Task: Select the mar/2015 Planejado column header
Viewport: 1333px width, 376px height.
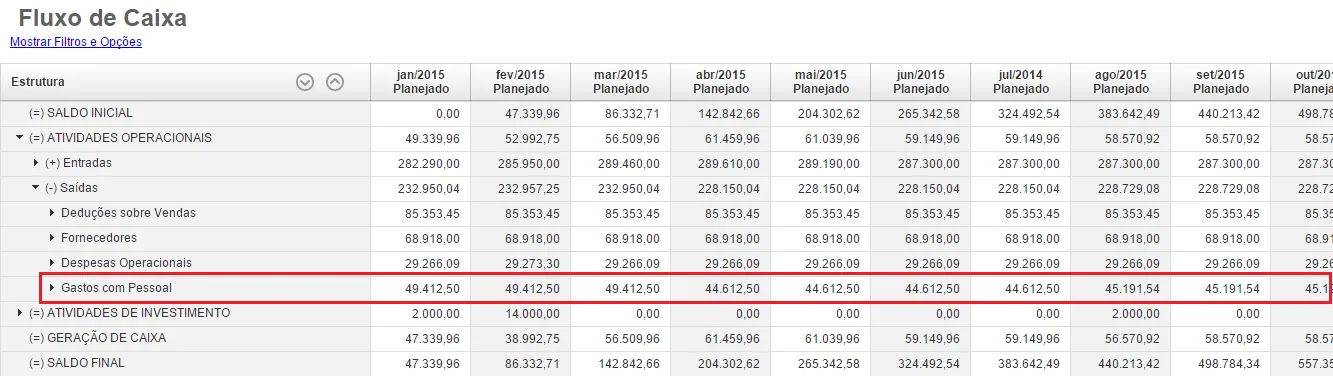Action: (x=620, y=82)
